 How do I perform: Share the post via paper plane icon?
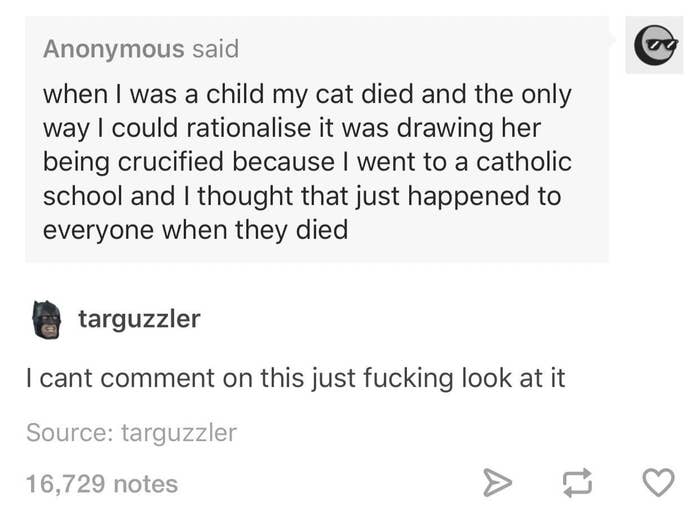[497, 484]
